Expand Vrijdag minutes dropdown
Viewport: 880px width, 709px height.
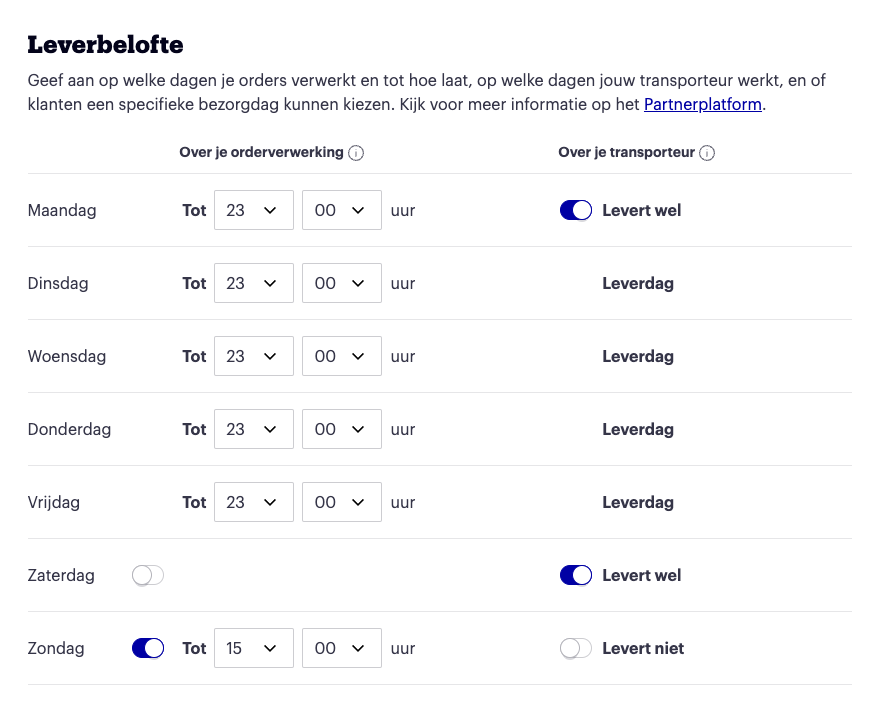click(x=342, y=502)
